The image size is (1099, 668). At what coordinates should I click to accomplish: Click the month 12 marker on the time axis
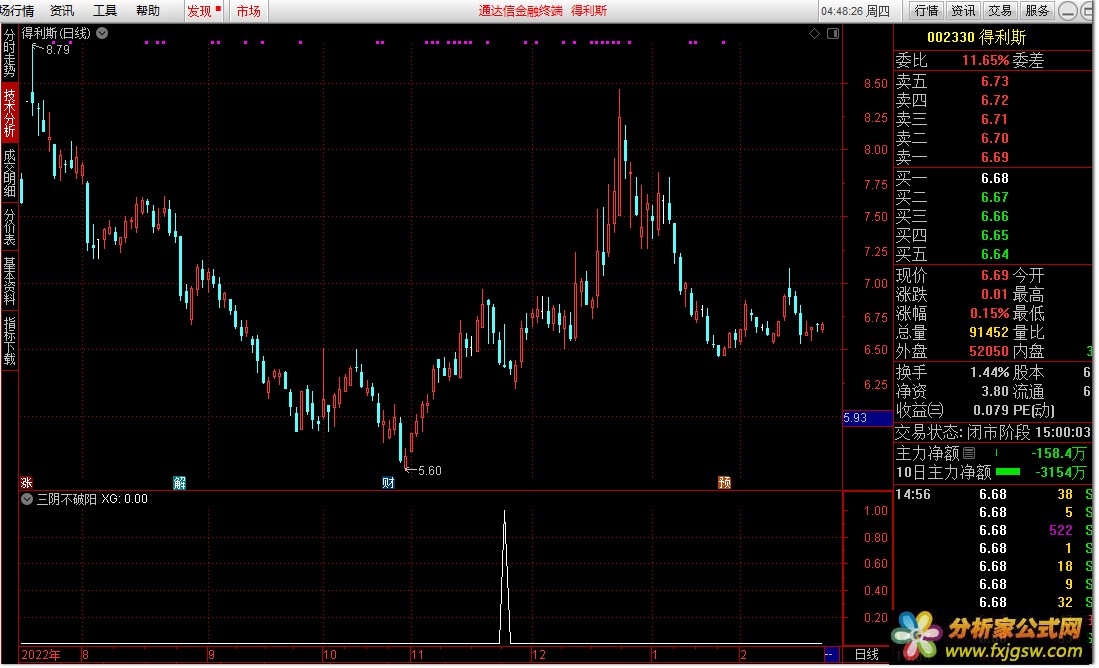point(538,655)
